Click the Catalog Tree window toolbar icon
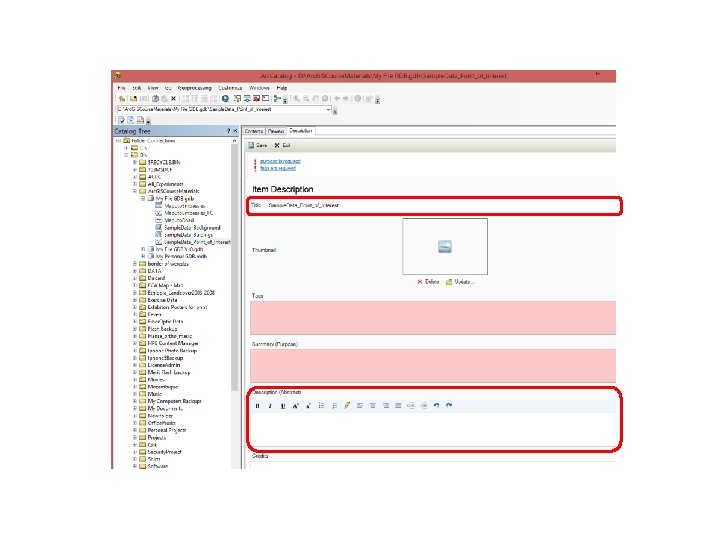Image resolution: width=720 pixels, height=540 pixels. [237, 99]
